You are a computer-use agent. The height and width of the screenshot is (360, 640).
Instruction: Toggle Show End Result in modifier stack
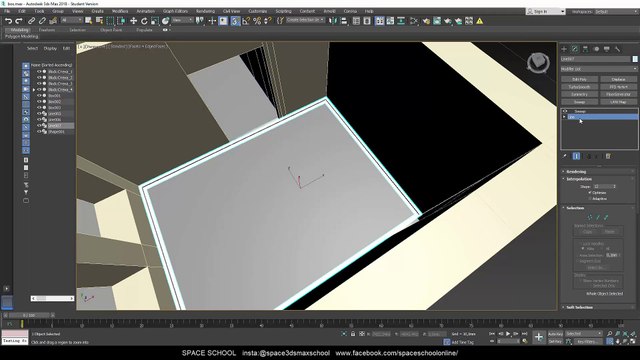point(576,156)
